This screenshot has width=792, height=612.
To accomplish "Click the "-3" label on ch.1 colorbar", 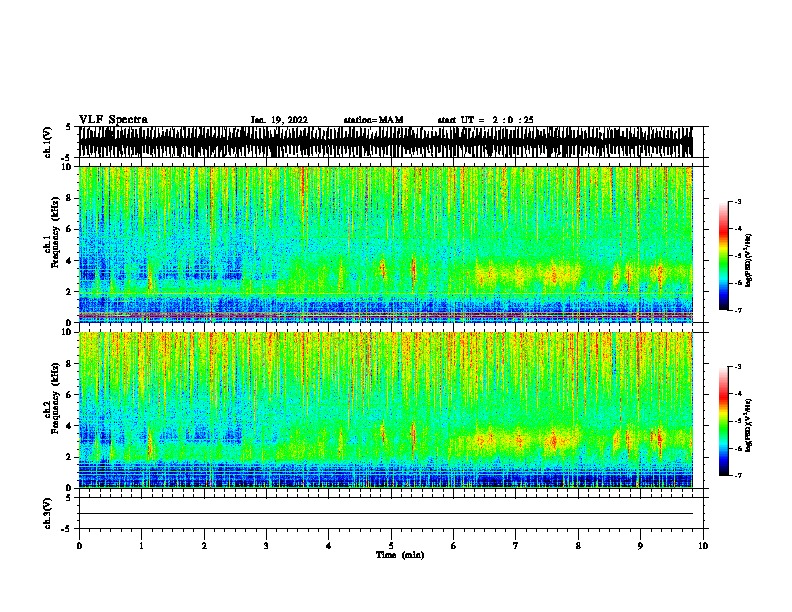I will pos(737,201).
